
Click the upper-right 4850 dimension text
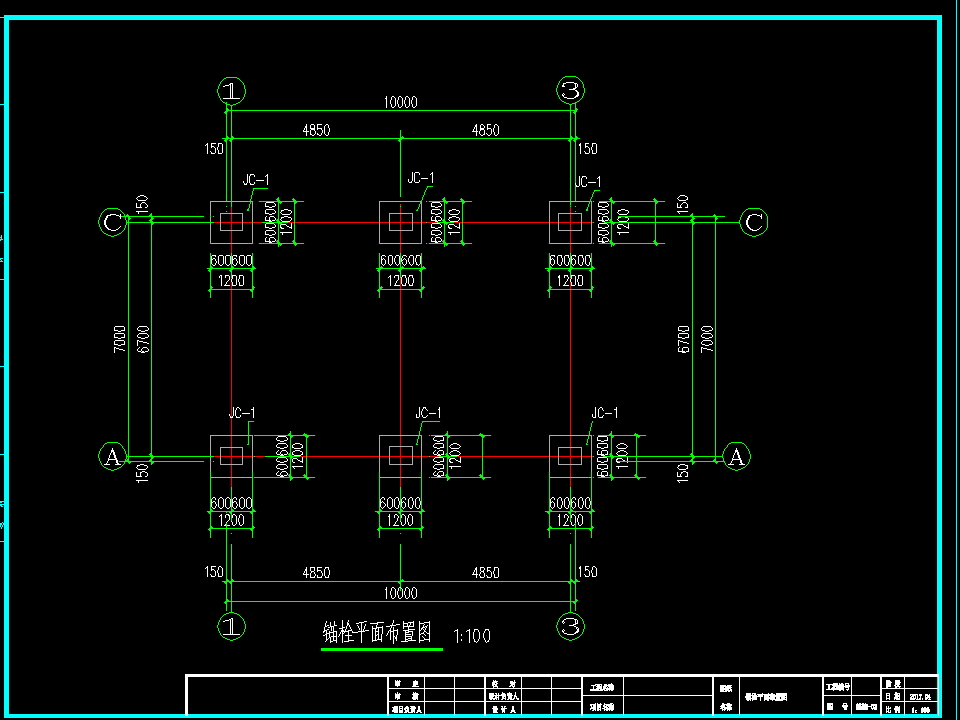coord(486,130)
